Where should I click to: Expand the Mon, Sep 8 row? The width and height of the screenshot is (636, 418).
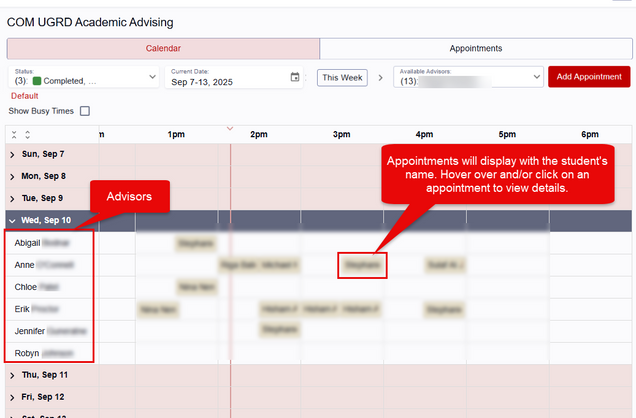pos(12,176)
